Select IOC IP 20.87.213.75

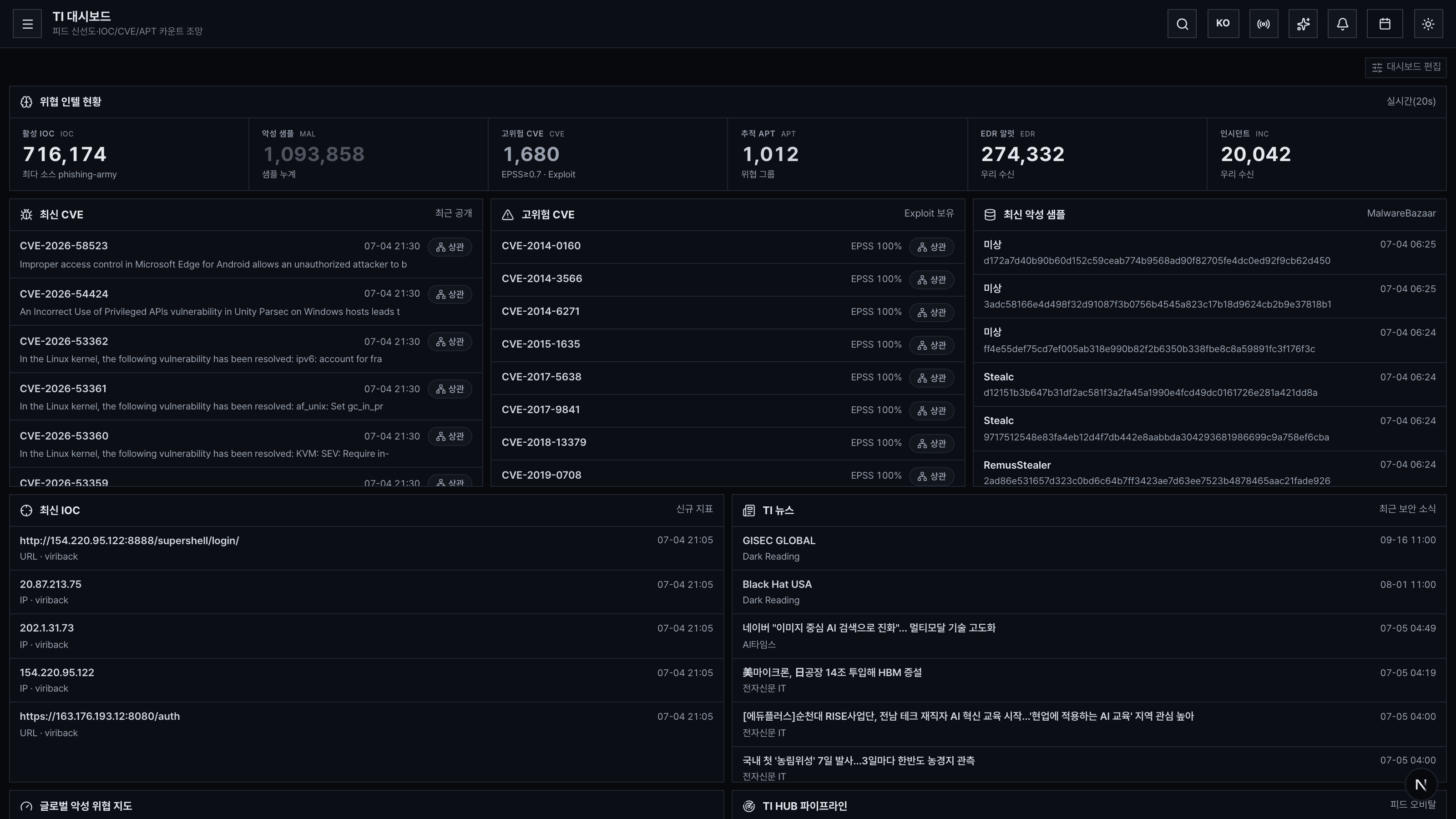[x=366, y=592]
